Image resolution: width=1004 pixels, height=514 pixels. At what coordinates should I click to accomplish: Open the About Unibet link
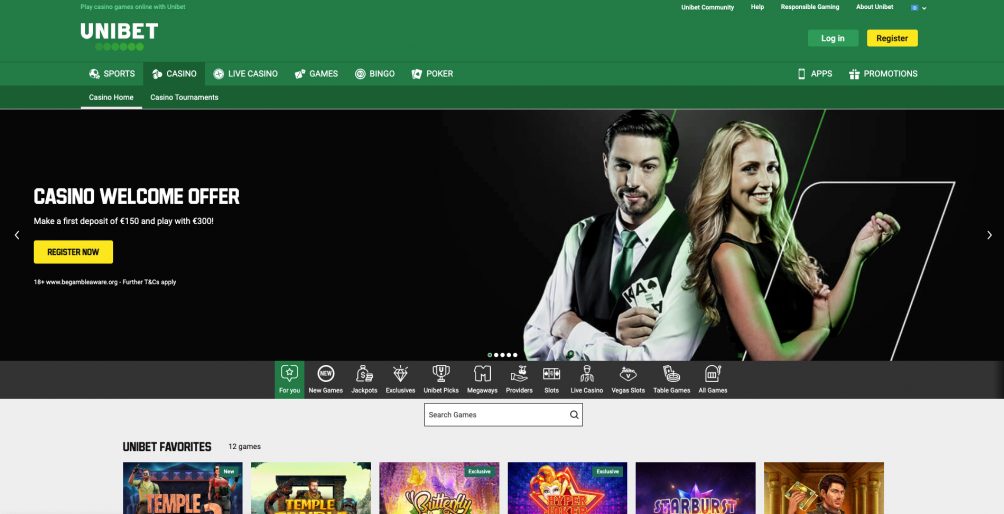click(875, 7)
